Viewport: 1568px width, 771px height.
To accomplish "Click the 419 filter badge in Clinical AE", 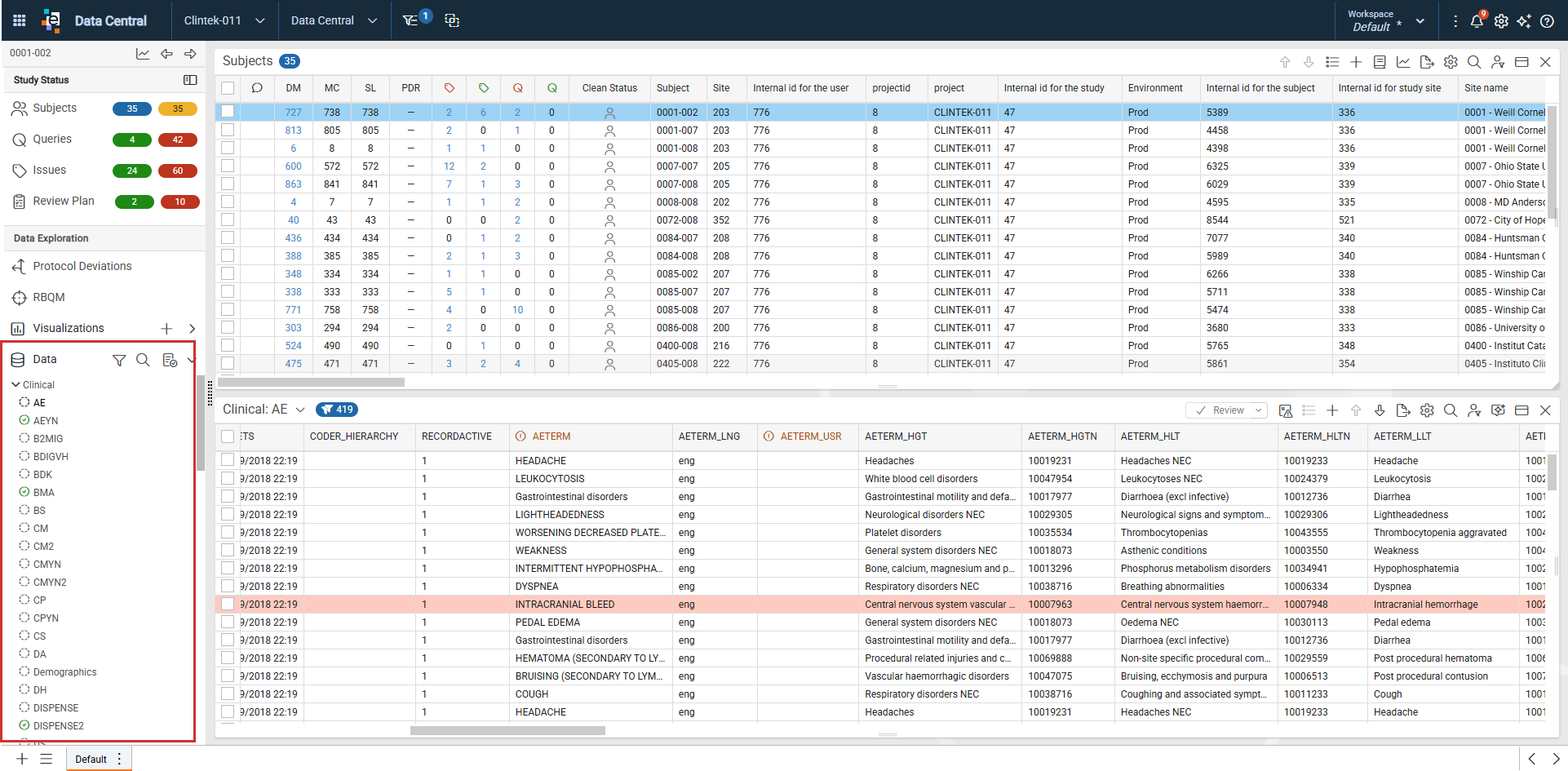I will tap(337, 410).
